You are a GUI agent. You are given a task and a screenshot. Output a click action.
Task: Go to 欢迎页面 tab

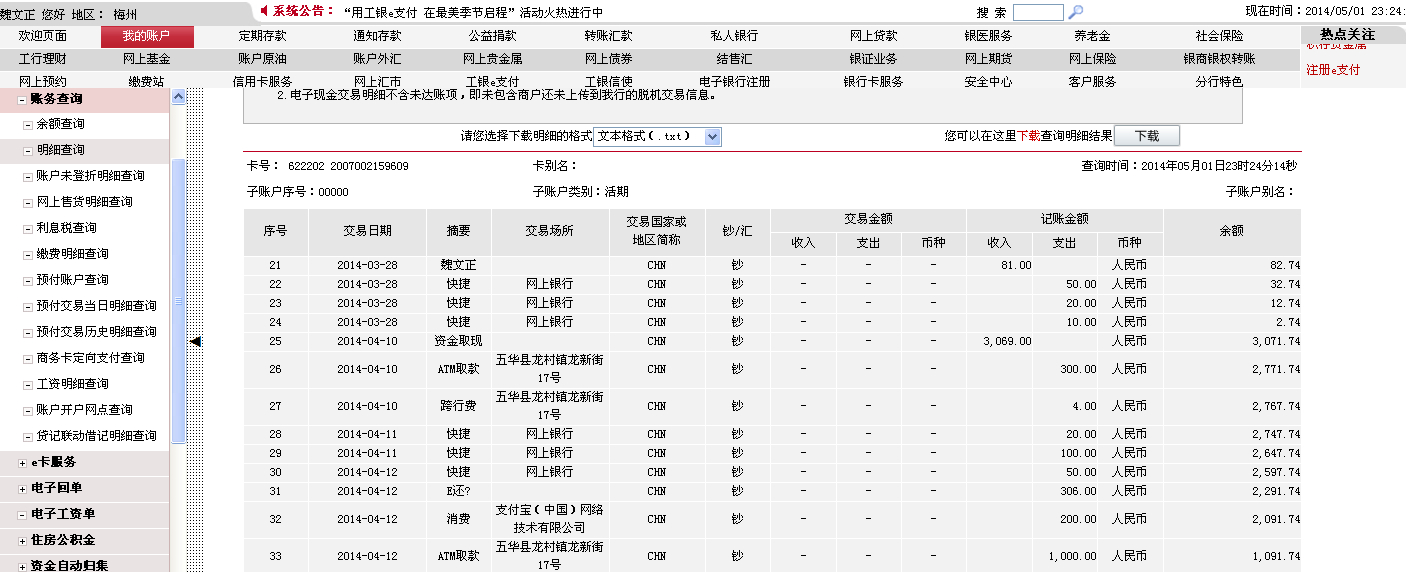[x=43, y=36]
